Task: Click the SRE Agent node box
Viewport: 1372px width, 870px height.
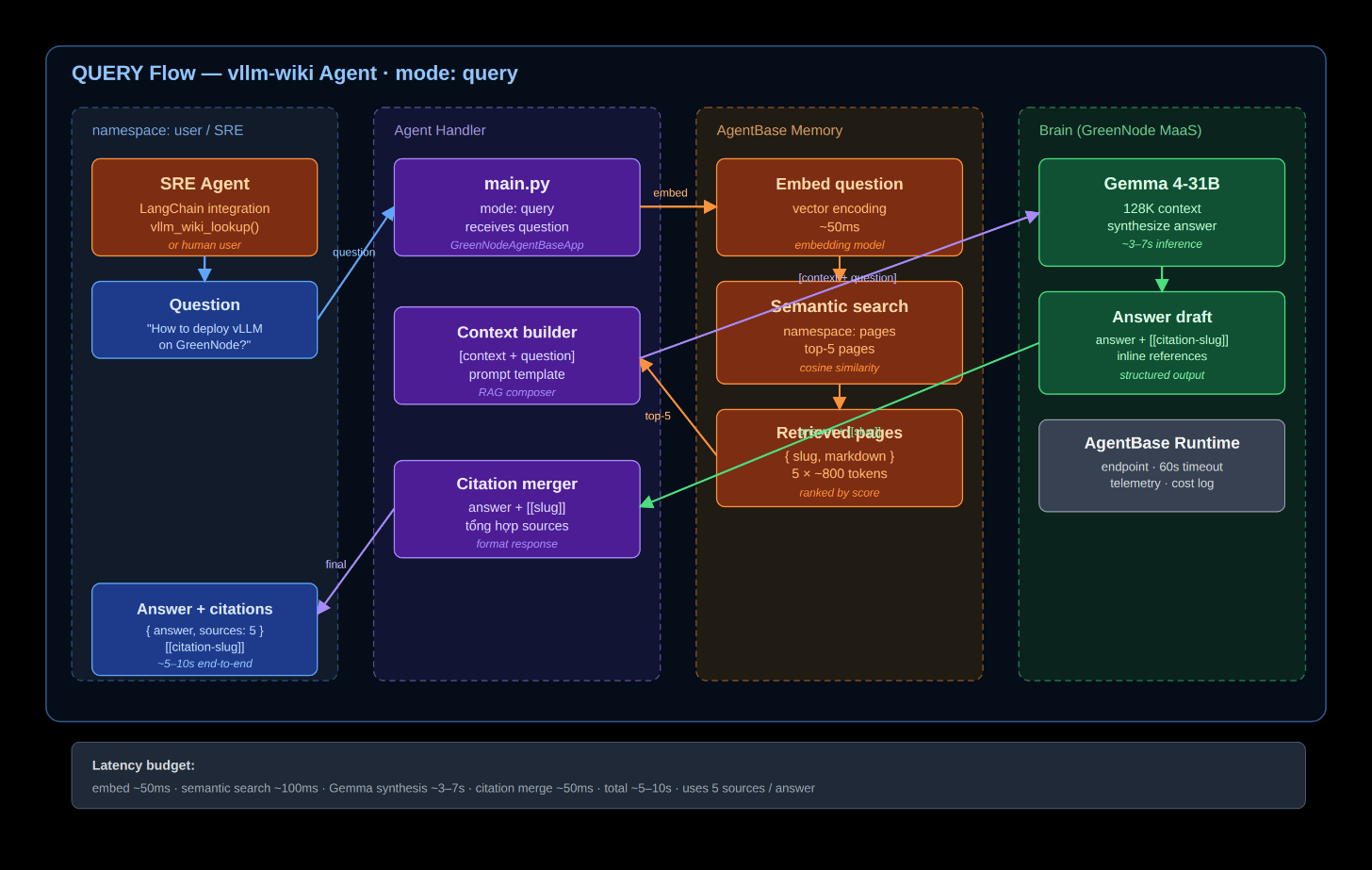Action: tap(204, 207)
